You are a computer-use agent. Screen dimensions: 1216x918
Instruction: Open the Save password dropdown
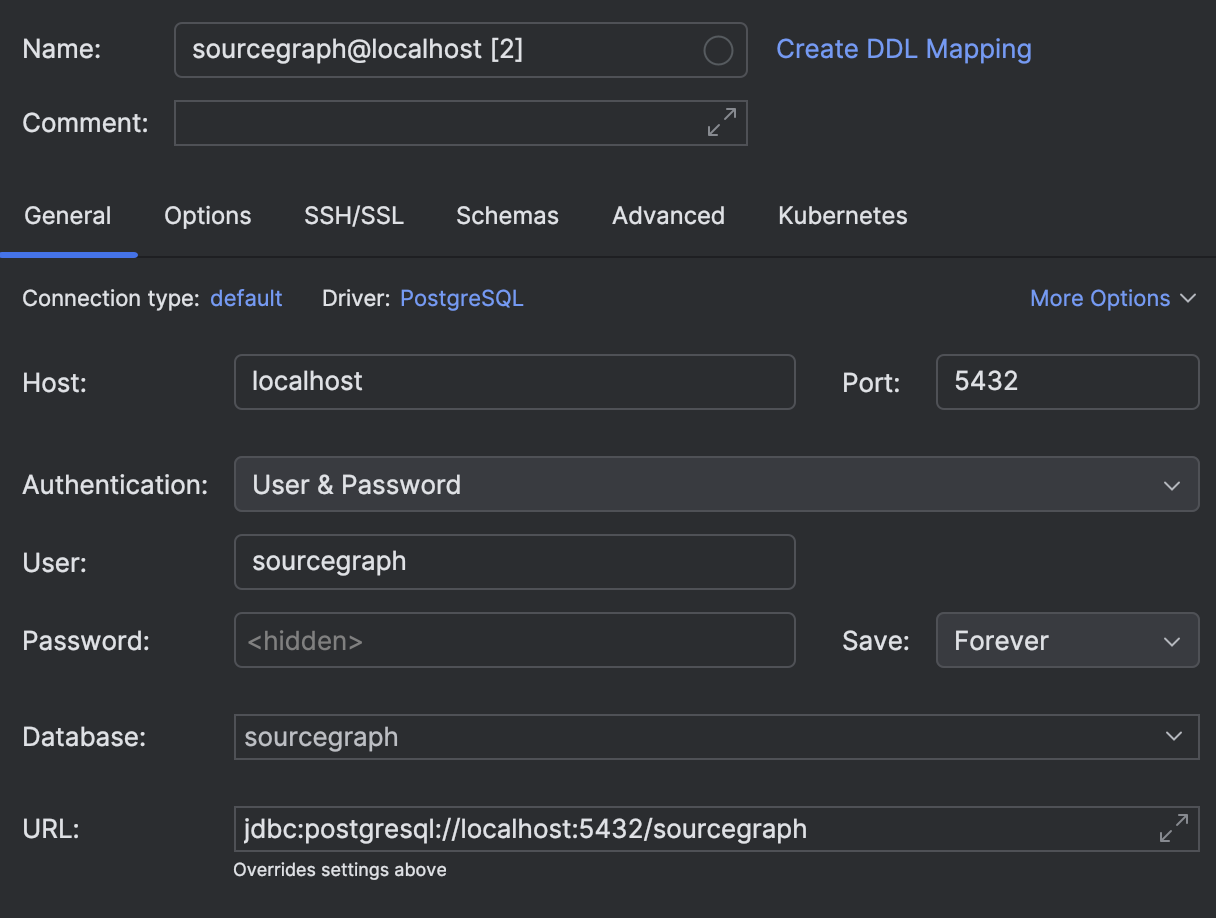[x=1066, y=641]
